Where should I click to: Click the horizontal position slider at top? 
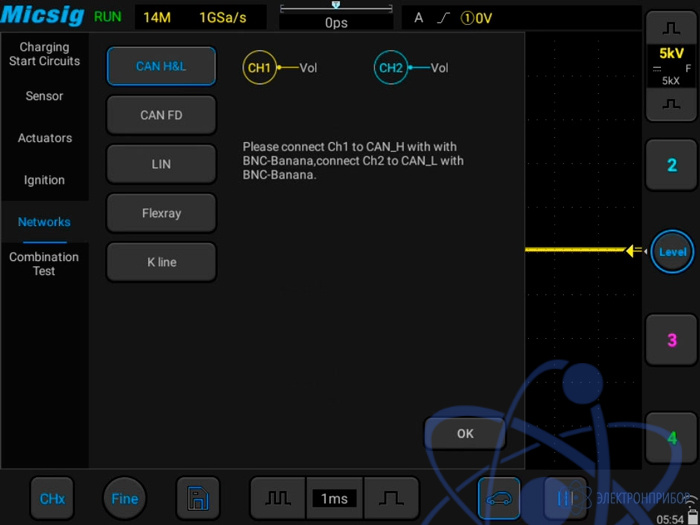coord(336,8)
